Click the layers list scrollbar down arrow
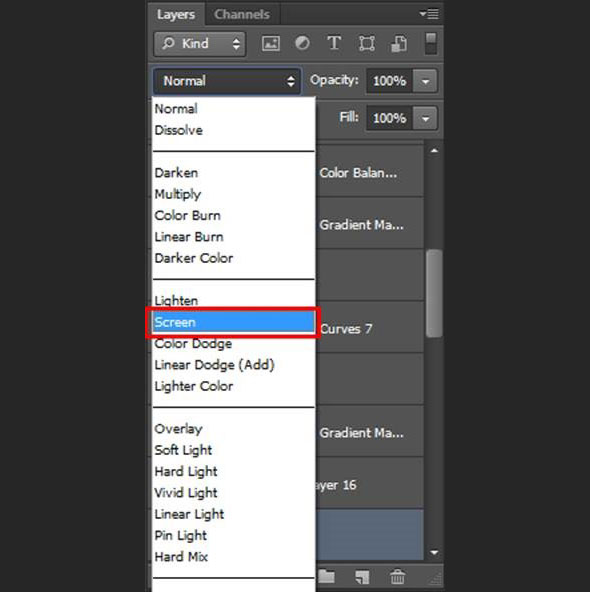Viewport: 590px width, 592px height. click(434, 552)
